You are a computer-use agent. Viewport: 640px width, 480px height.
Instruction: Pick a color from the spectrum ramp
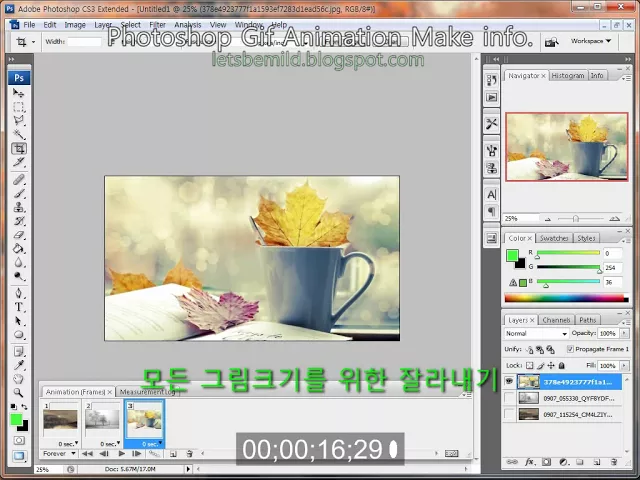click(x=566, y=298)
